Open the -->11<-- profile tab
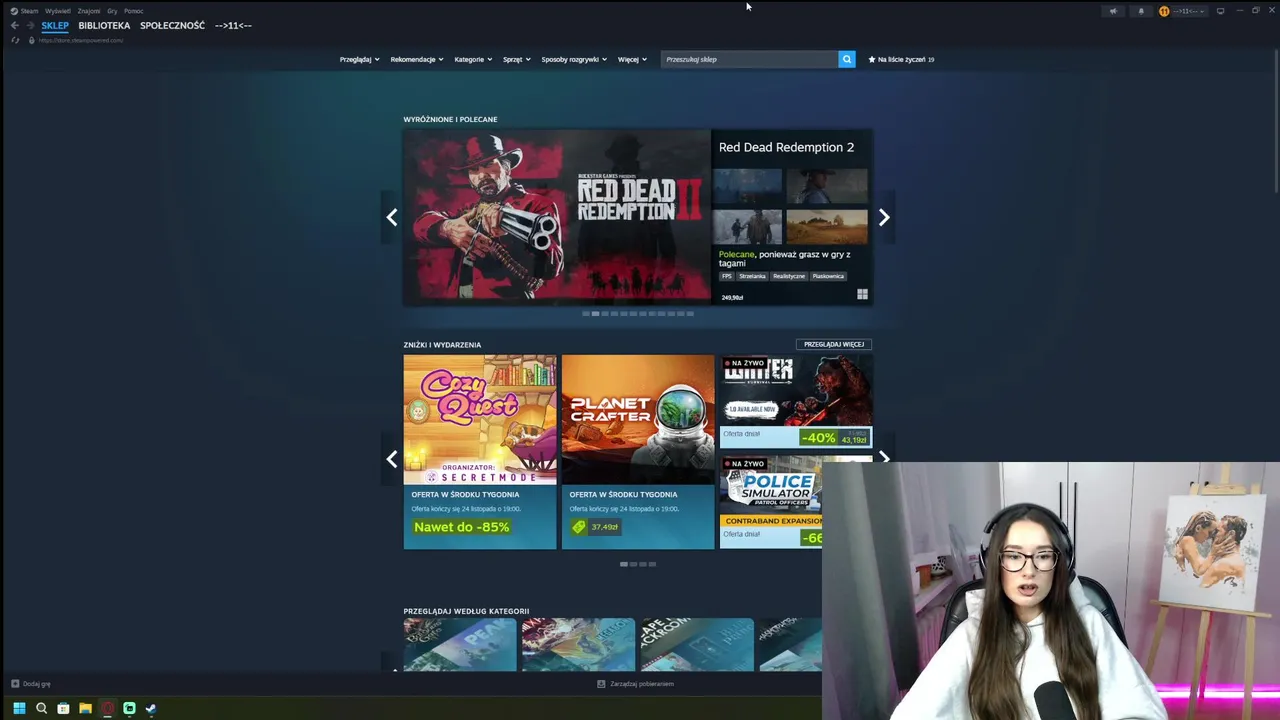Image resolution: width=1280 pixels, height=720 pixels. click(x=233, y=25)
